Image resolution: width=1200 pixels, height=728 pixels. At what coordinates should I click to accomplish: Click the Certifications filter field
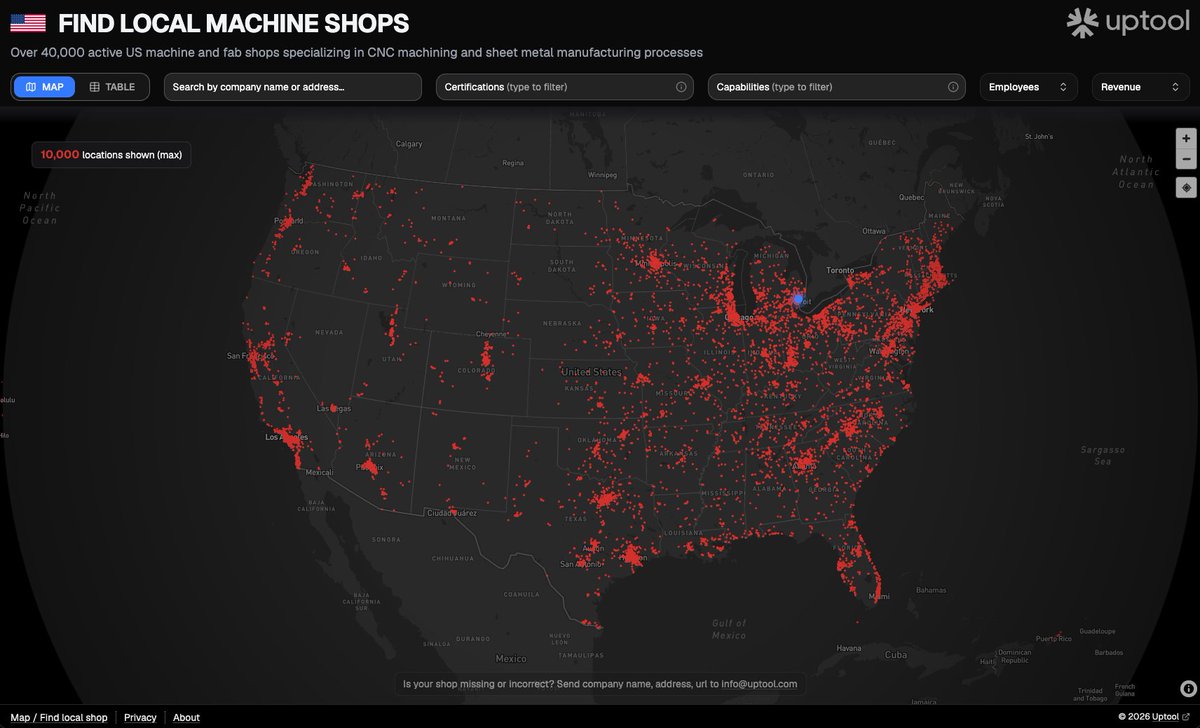566,87
